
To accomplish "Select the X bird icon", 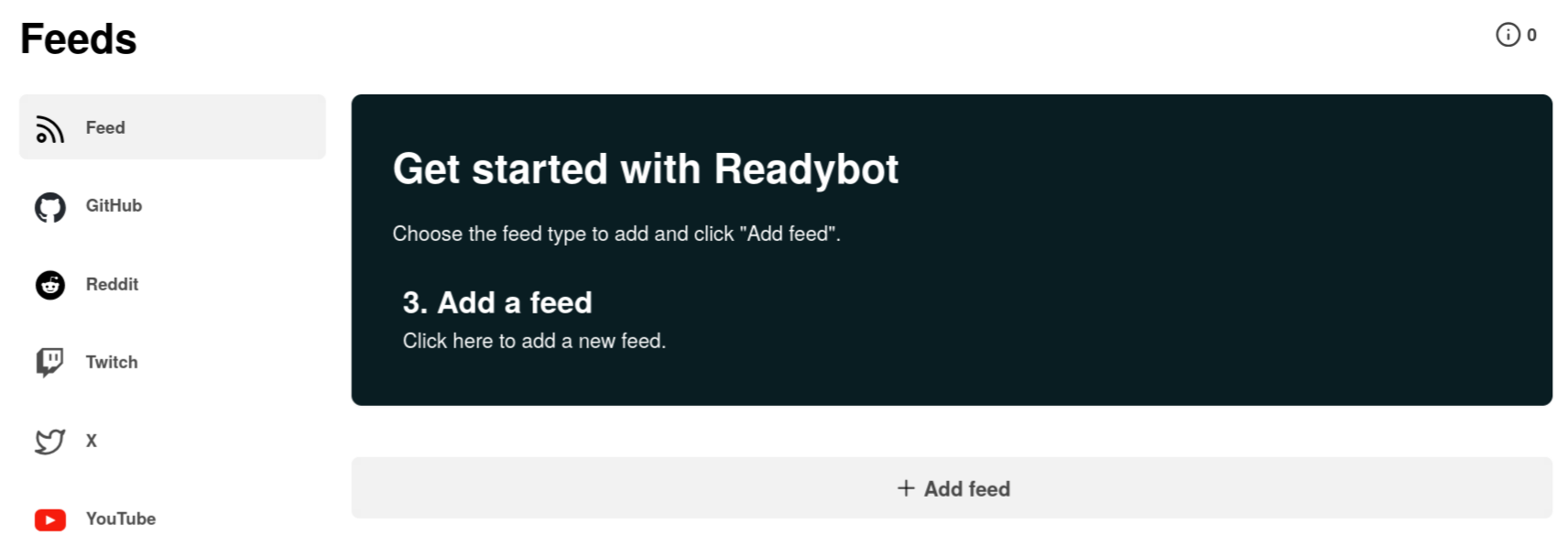I will pos(50,441).
